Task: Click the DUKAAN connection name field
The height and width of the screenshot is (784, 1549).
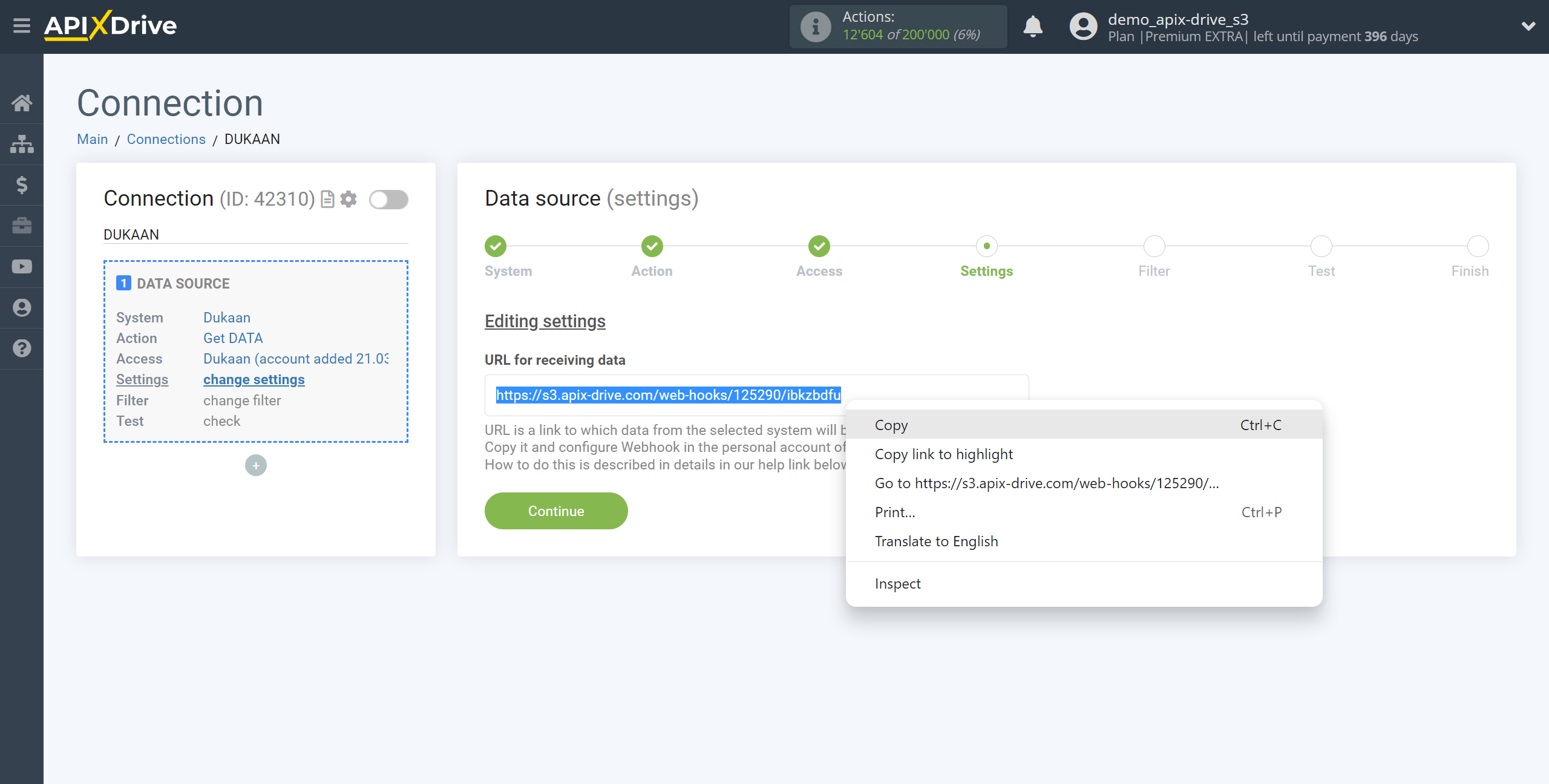Action: tap(256, 235)
